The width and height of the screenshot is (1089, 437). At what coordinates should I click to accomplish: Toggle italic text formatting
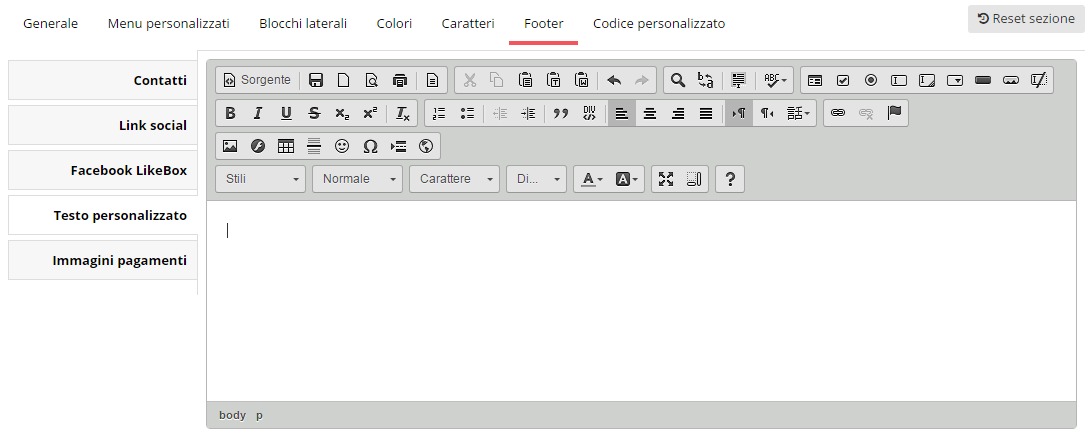(x=258, y=113)
